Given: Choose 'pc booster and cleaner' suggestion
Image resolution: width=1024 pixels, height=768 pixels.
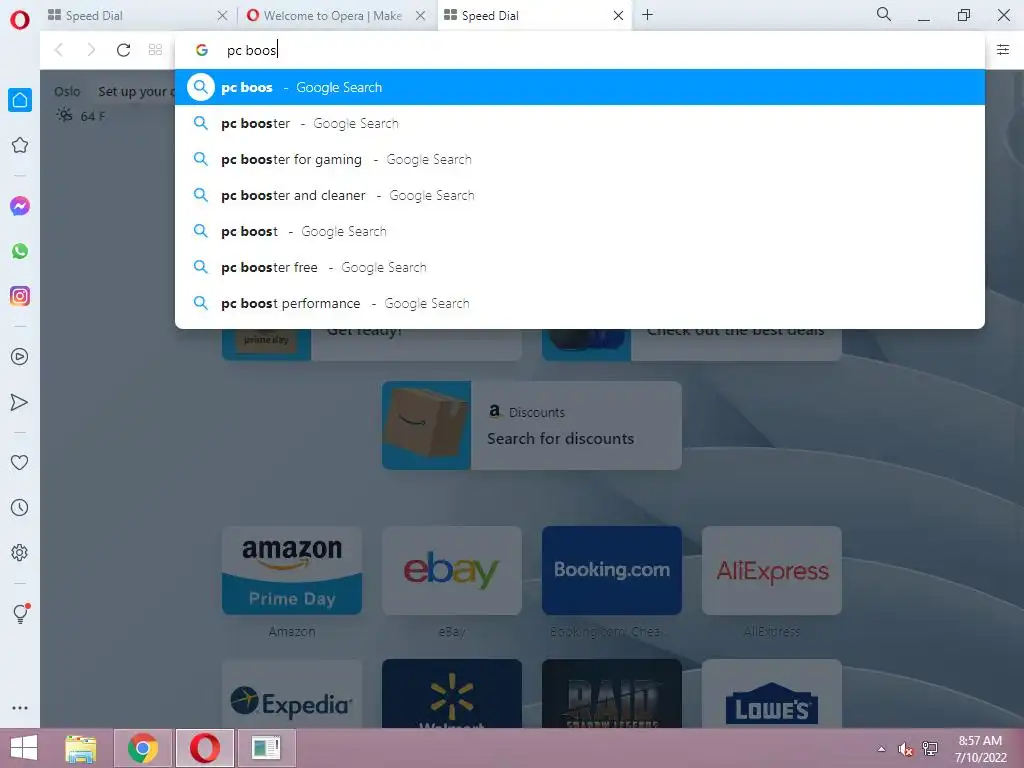Looking at the screenshot, I should 580,195.
